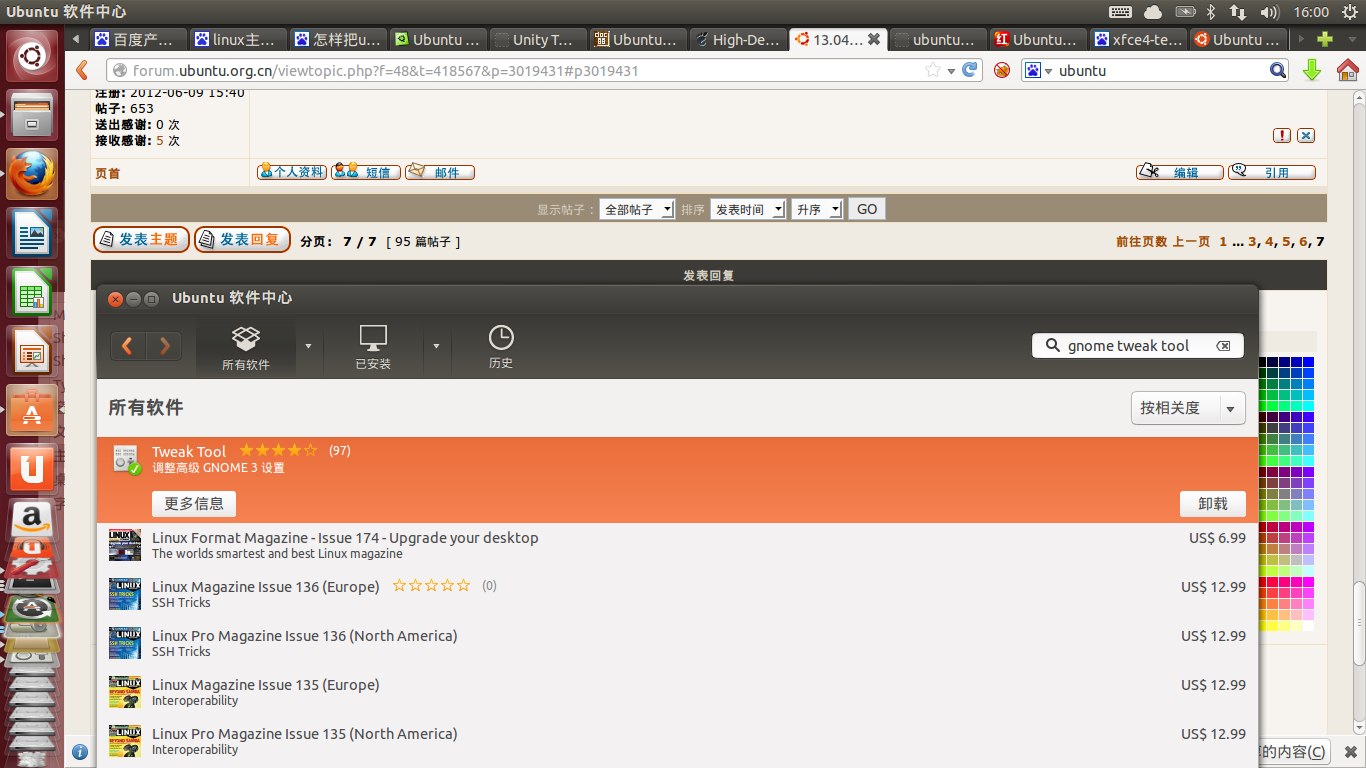The width and height of the screenshot is (1366, 768).
Task: Open the 全部帖子 filter dropdown
Action: point(637,209)
